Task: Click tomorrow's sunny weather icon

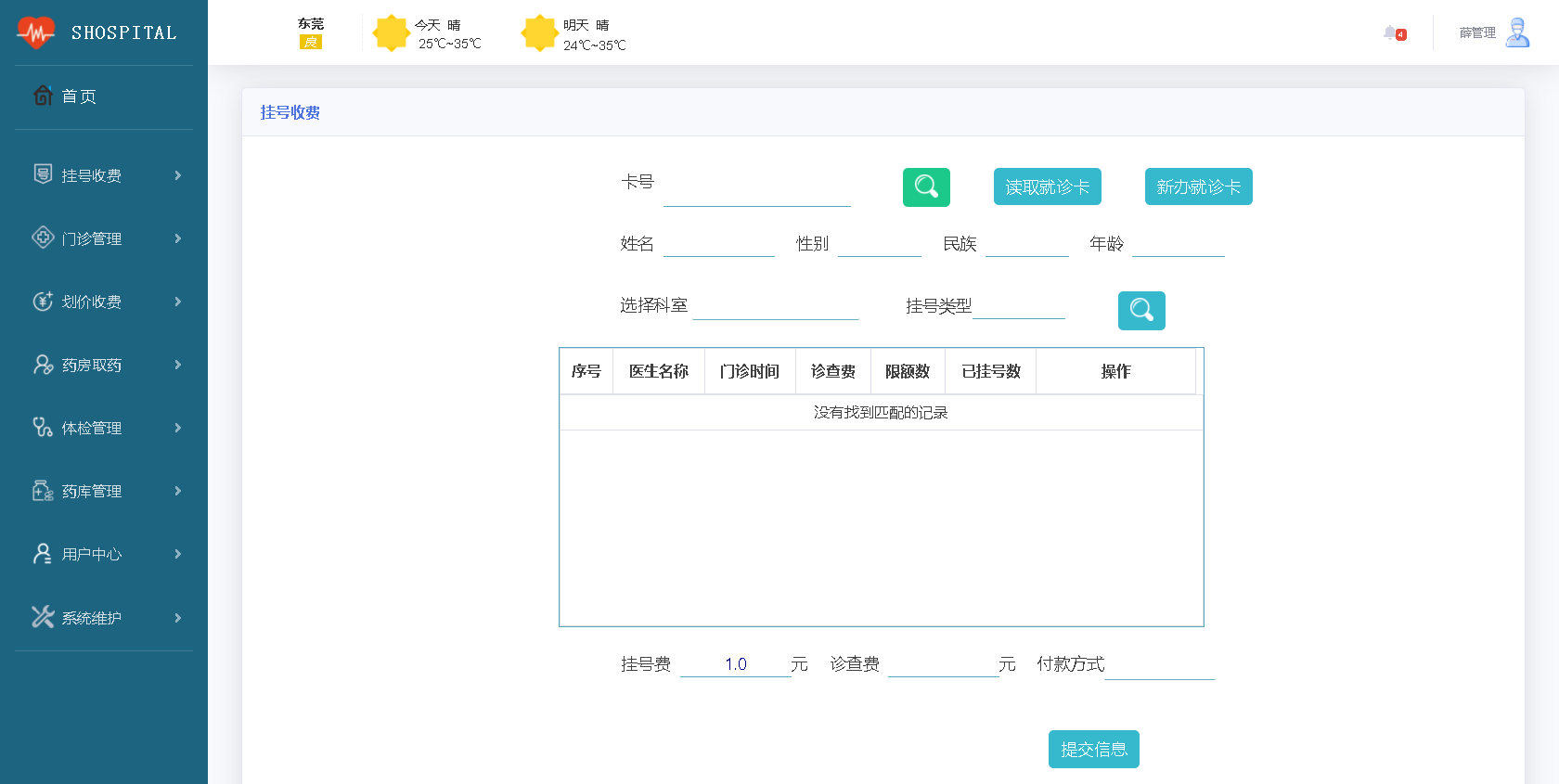Action: pyautogui.click(x=539, y=33)
